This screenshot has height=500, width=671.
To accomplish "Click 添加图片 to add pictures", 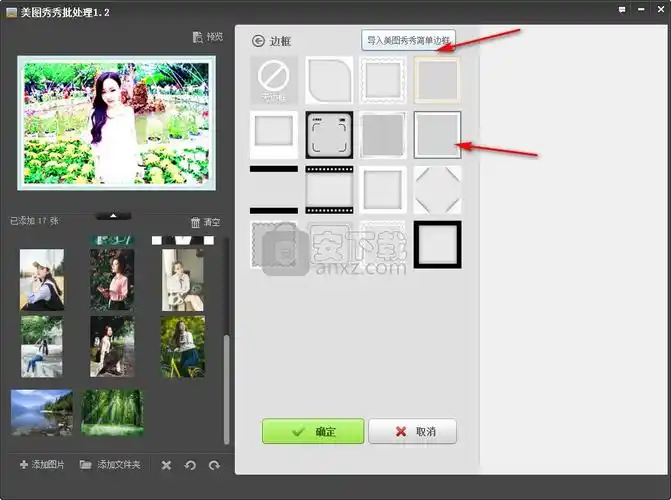I will (42, 465).
